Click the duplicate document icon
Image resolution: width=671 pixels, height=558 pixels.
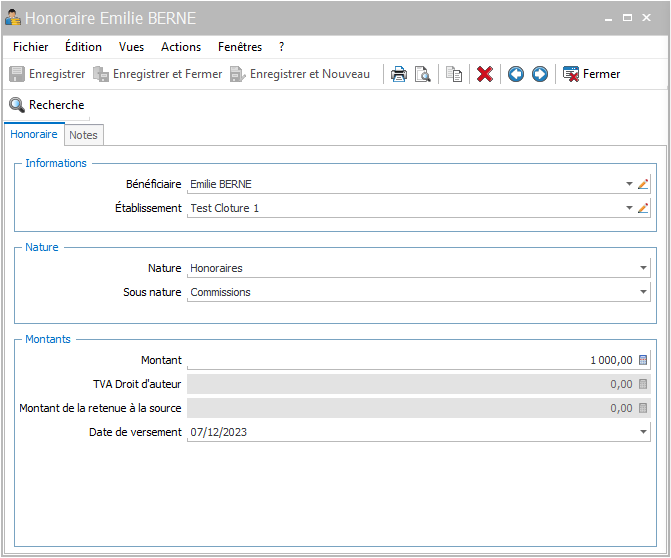[454, 74]
